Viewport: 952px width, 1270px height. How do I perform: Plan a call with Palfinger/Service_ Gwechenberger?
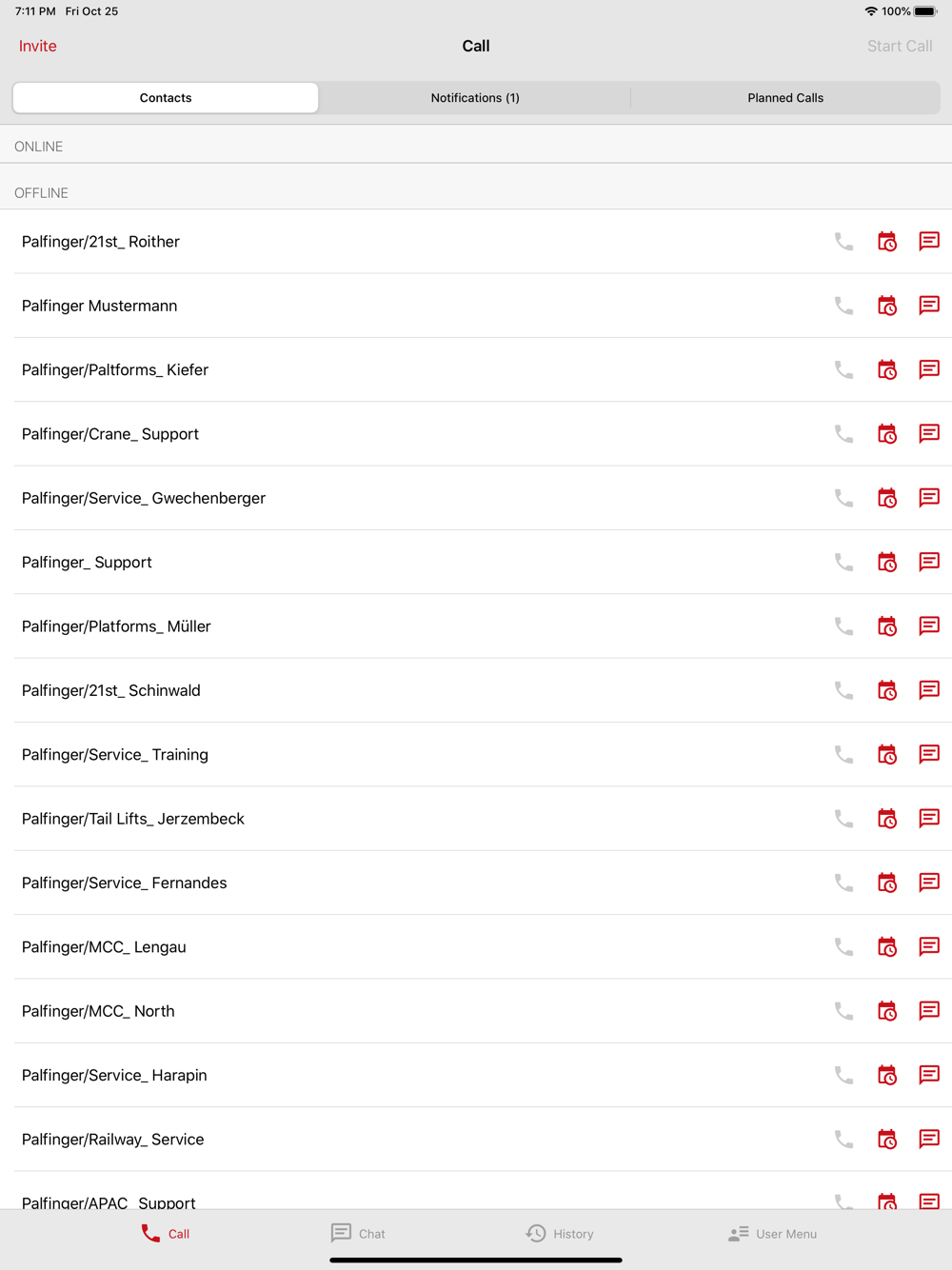click(x=887, y=498)
